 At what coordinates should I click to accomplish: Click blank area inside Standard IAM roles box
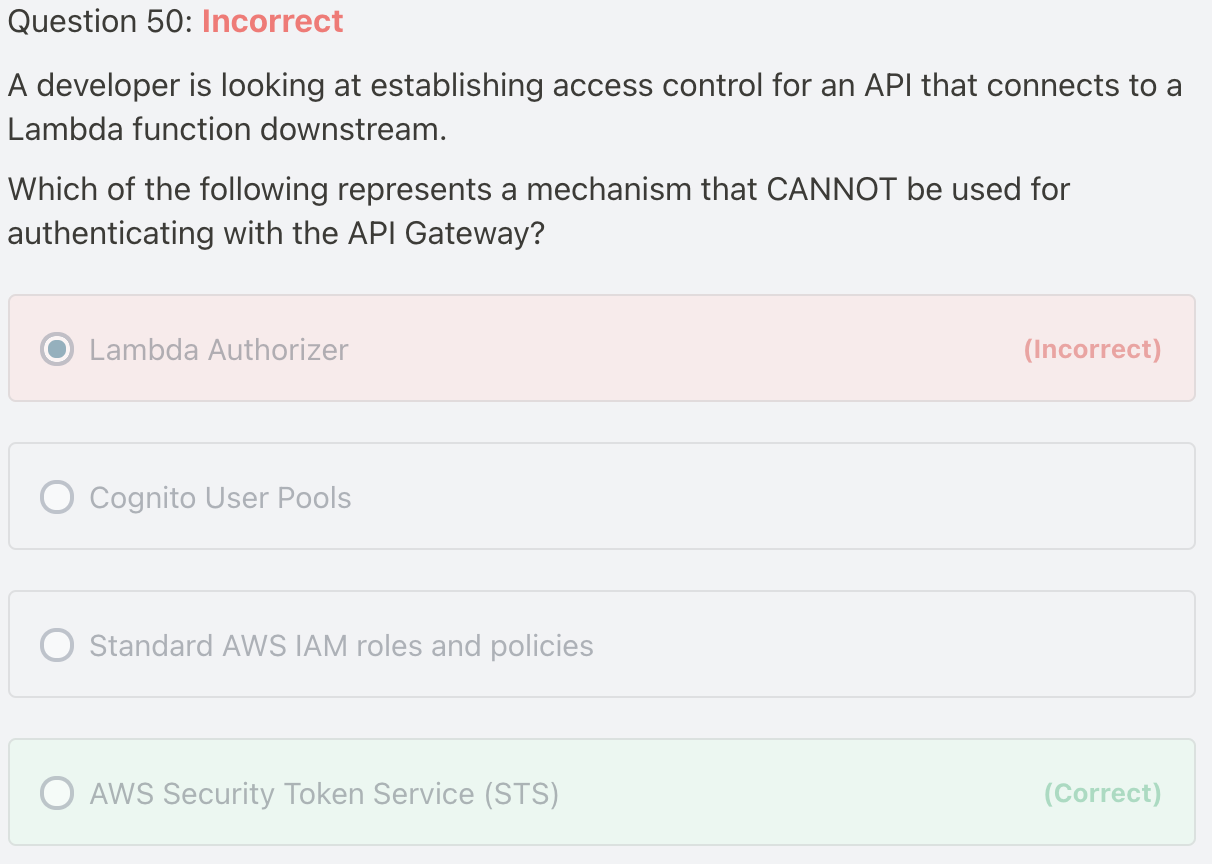click(x=850, y=645)
